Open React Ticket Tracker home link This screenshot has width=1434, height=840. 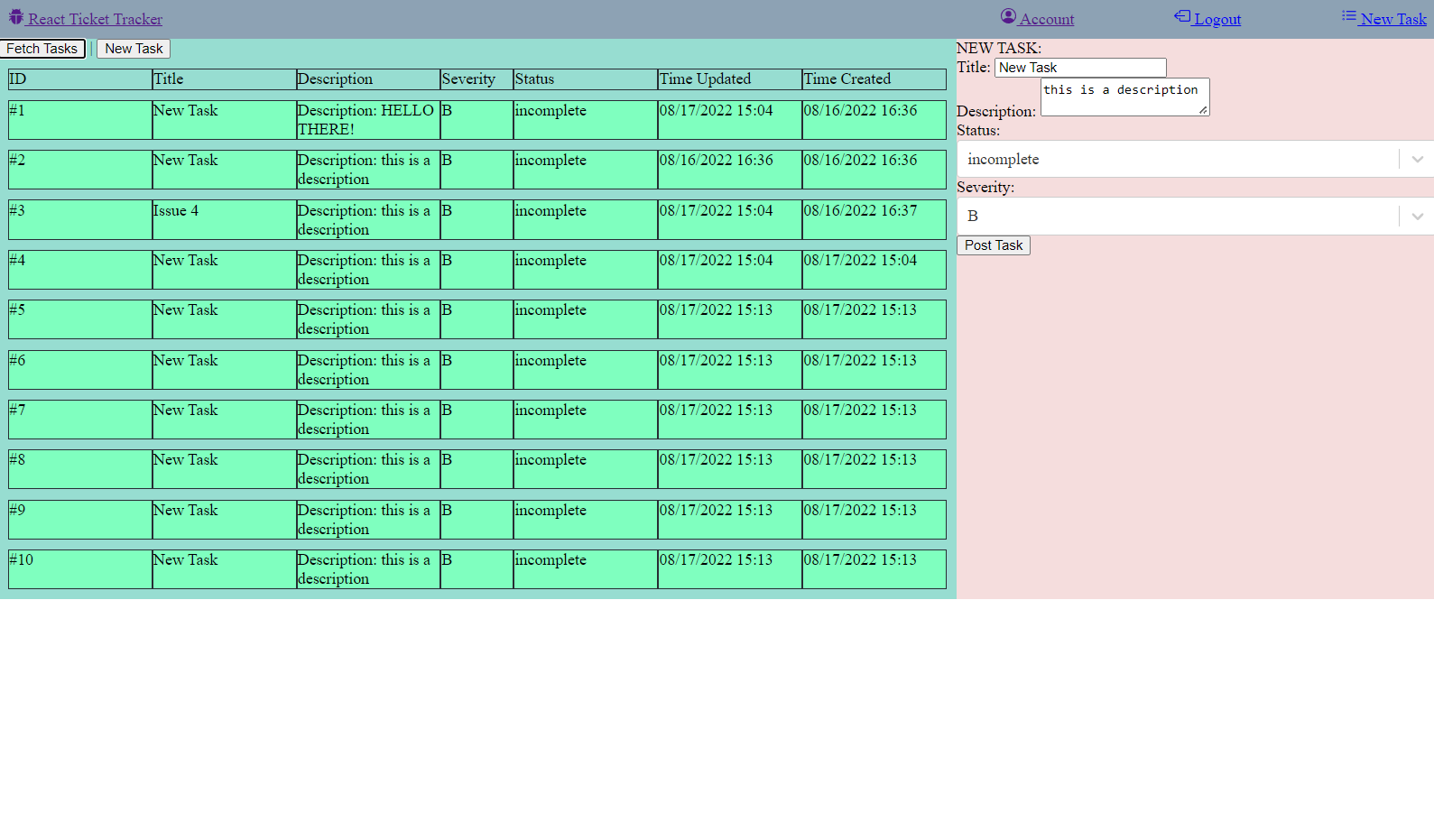pos(95,19)
